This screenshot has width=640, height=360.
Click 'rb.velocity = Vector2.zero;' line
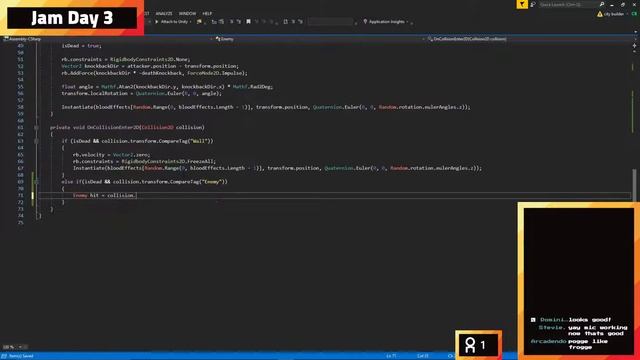tap(111, 155)
